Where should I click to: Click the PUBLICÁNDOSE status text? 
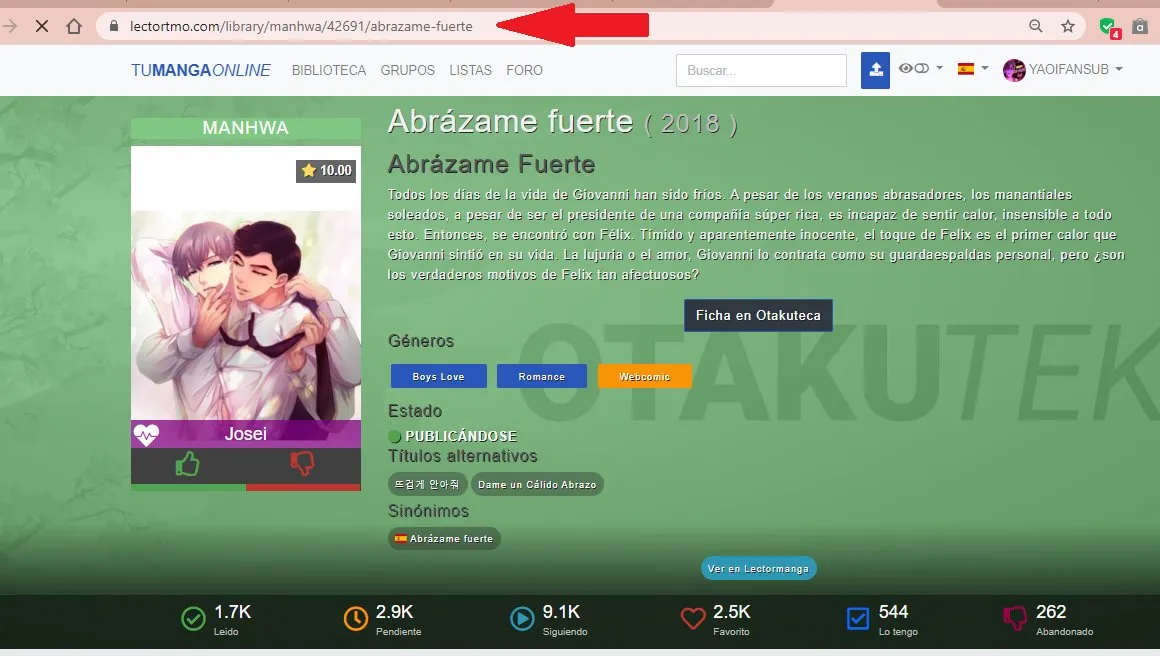pyautogui.click(x=461, y=436)
